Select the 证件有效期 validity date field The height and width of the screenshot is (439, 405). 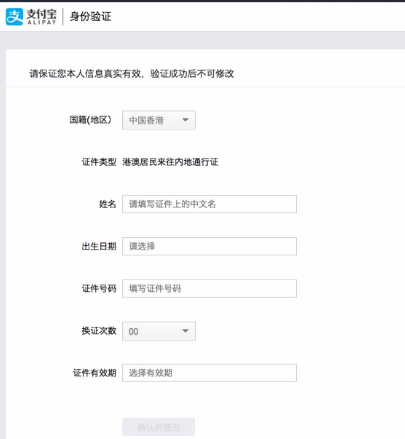tap(209, 373)
